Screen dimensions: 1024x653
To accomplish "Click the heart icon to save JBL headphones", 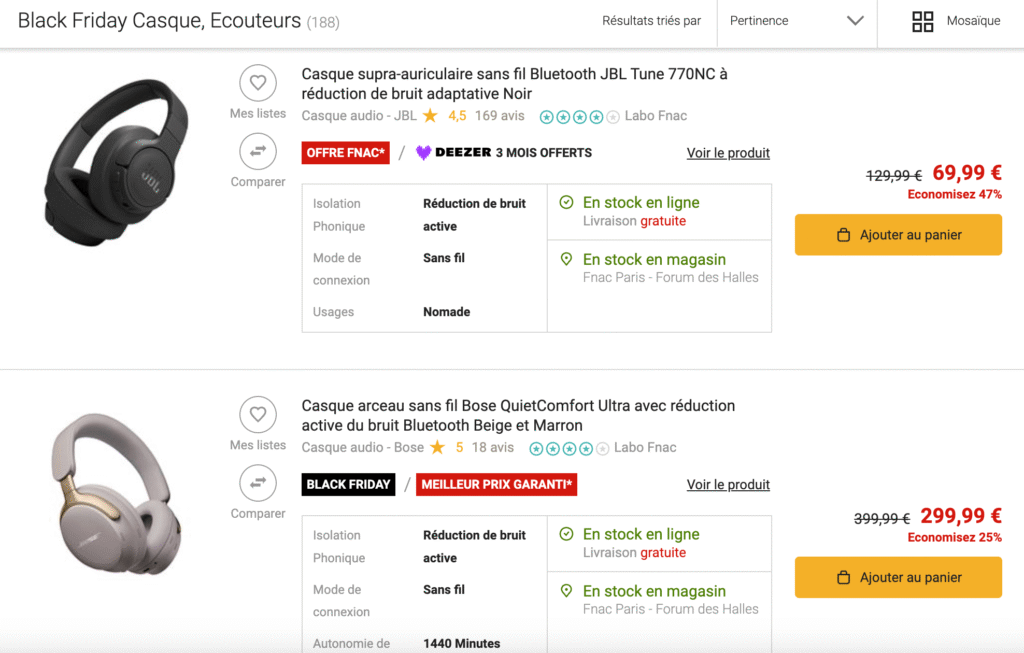I will 258,83.
